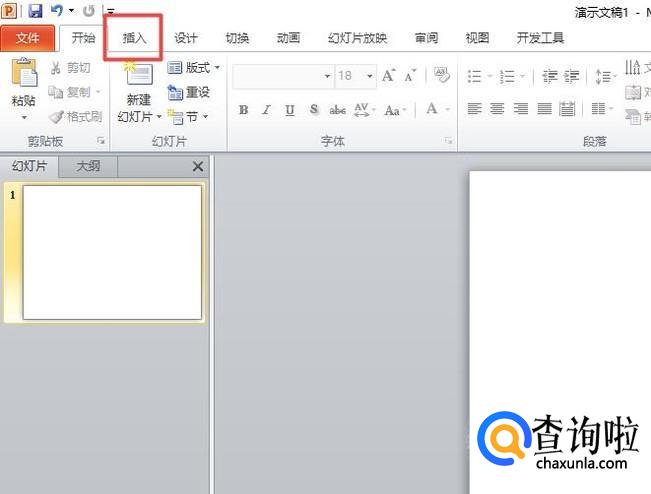Switch to the 切换 (Transitions) tab
This screenshot has width=651, height=494.
[237, 38]
